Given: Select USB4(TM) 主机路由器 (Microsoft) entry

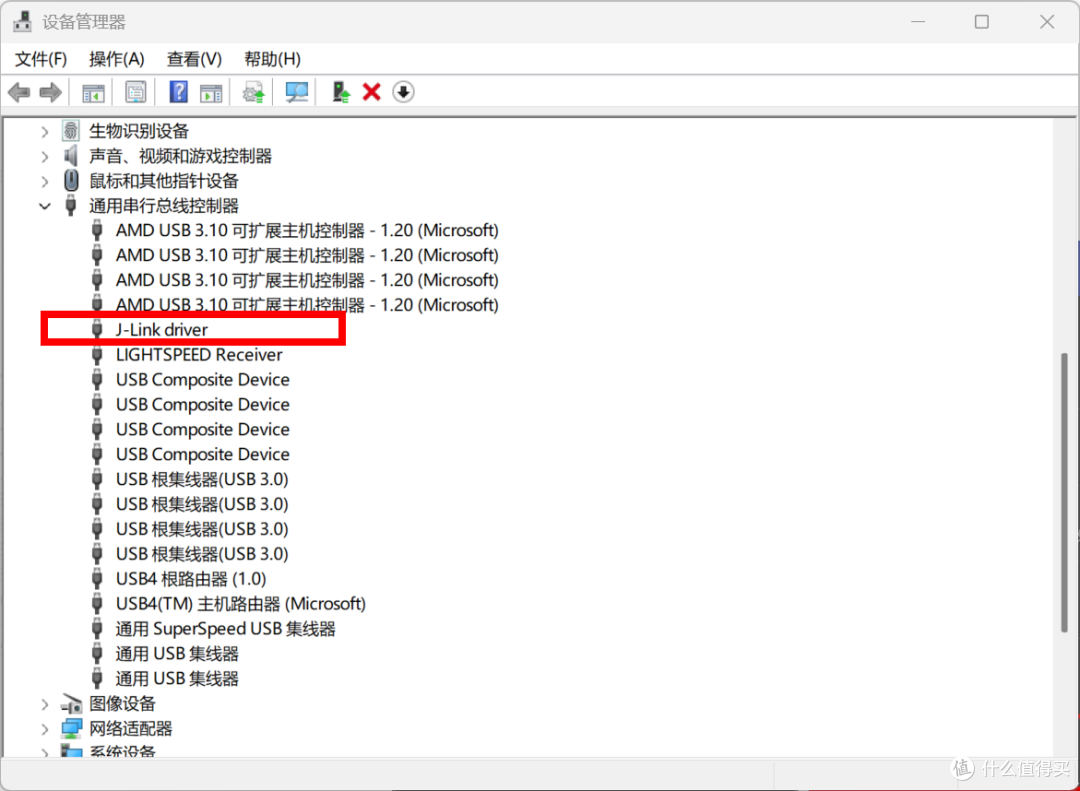Looking at the screenshot, I should (x=240, y=604).
